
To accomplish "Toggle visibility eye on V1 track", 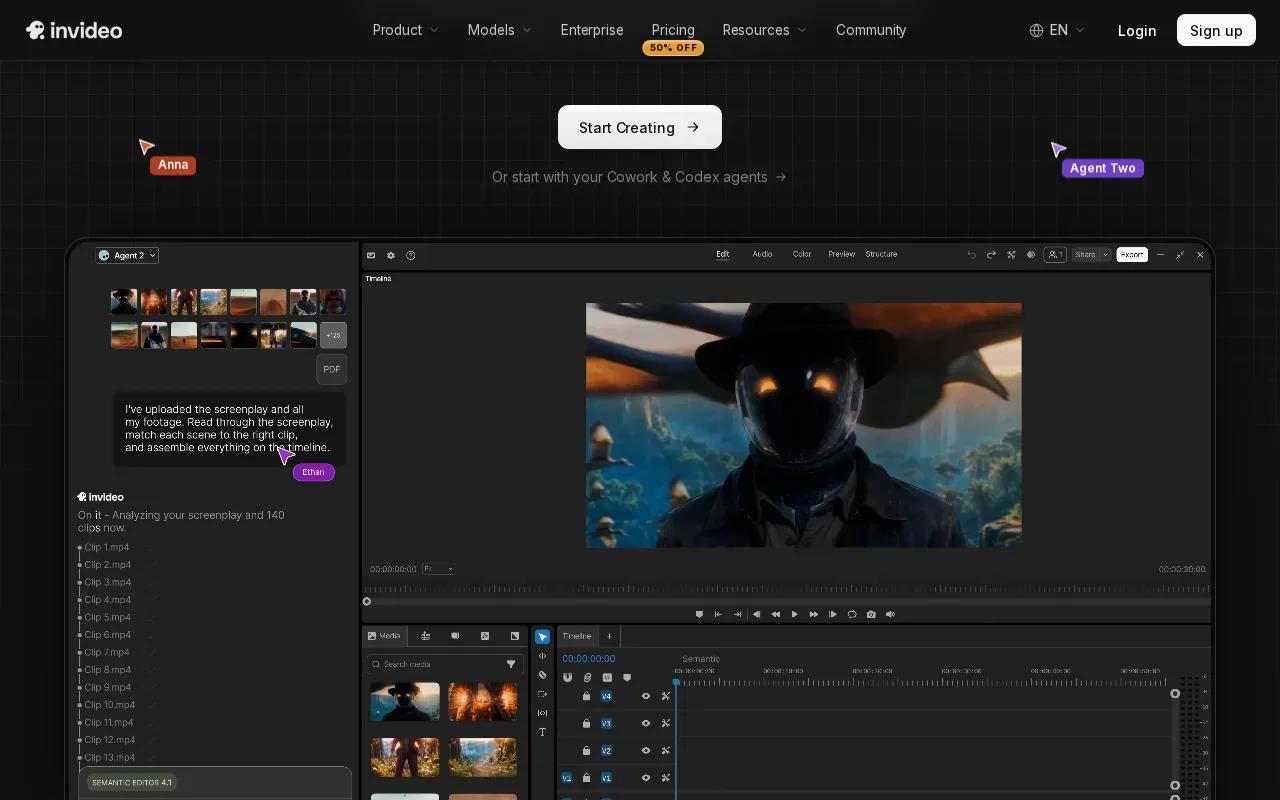I will (646, 777).
